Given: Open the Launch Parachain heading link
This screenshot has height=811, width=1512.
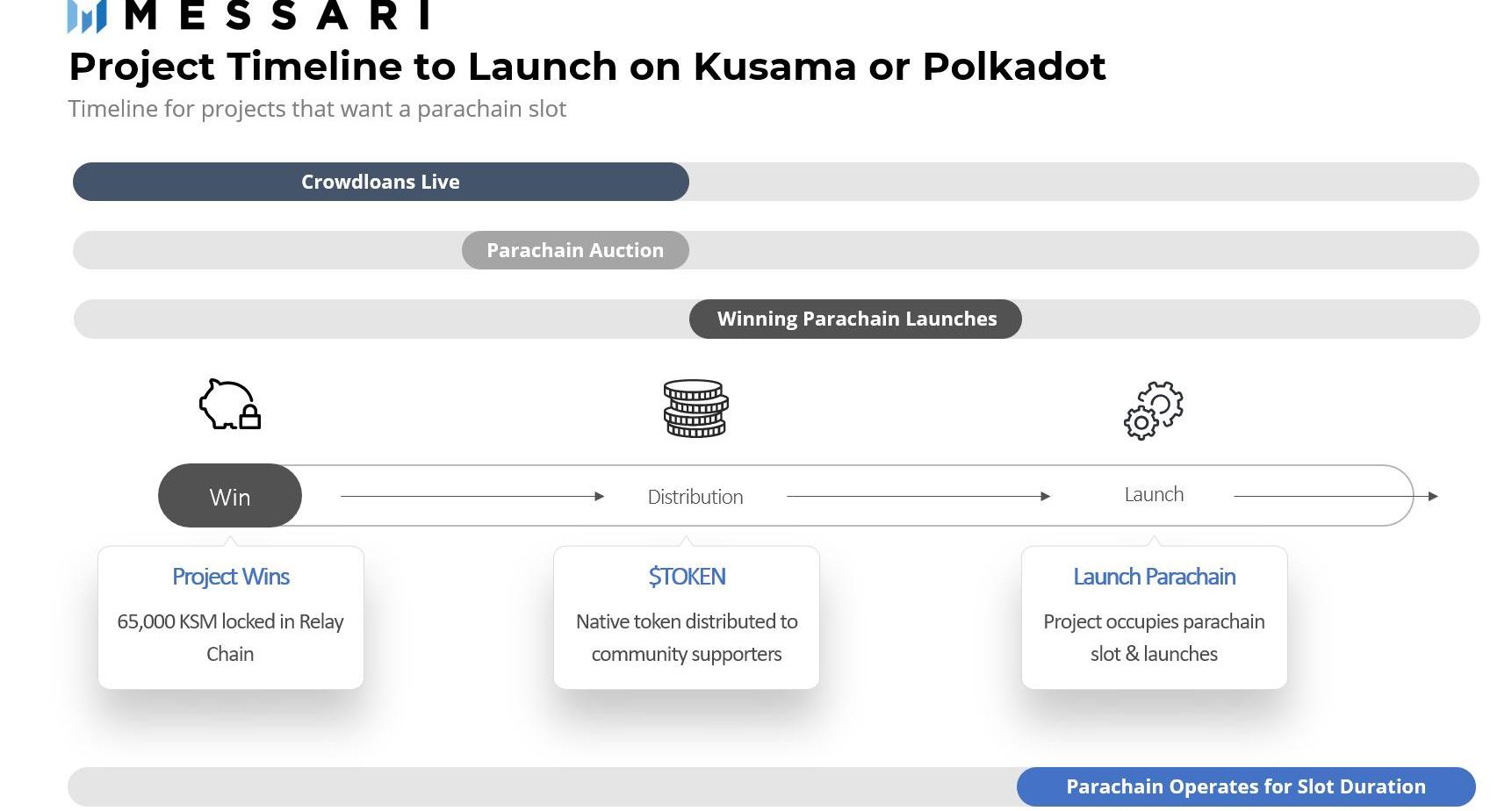Looking at the screenshot, I should [x=1154, y=577].
